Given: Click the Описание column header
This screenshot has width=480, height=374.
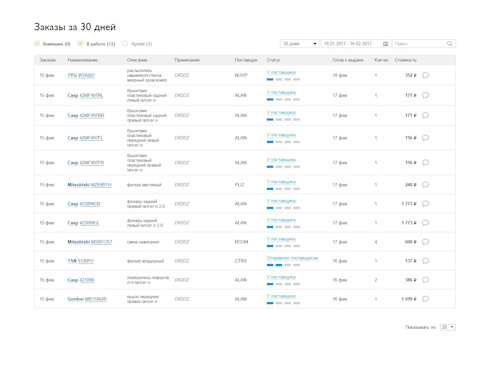Looking at the screenshot, I should click(x=137, y=60).
